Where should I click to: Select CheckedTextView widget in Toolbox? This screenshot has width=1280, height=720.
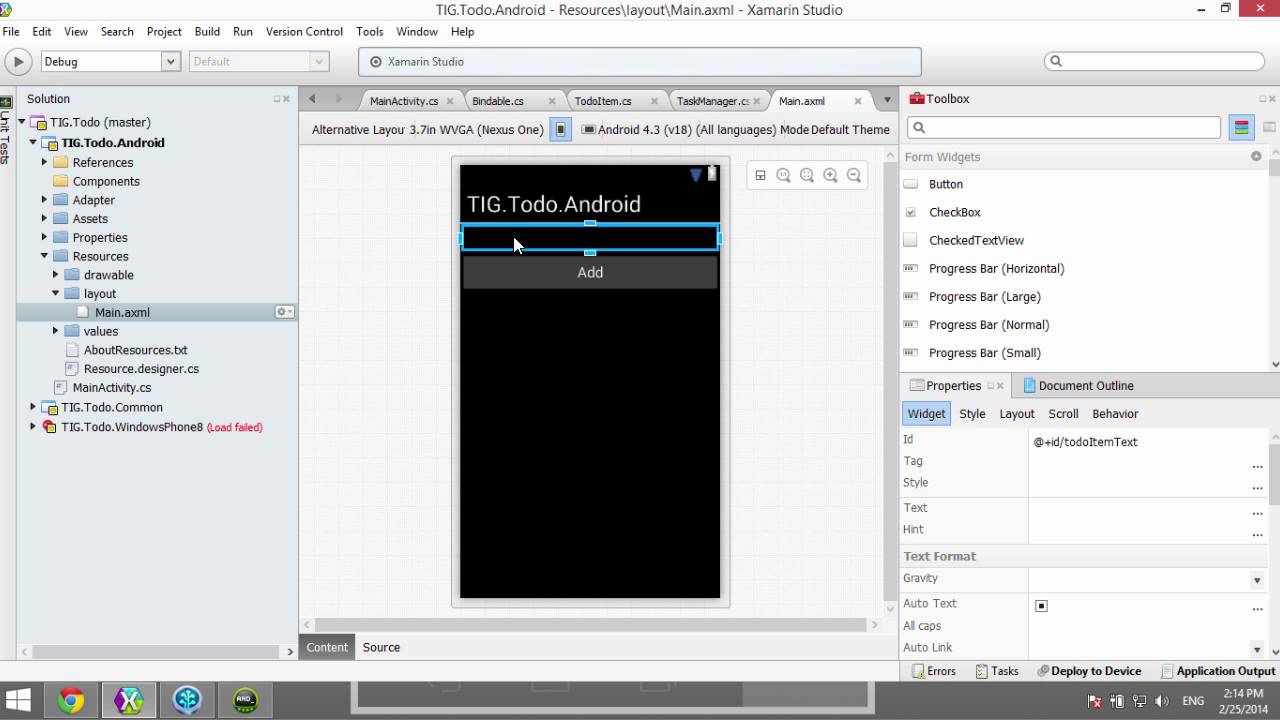pyautogui.click(x=976, y=240)
